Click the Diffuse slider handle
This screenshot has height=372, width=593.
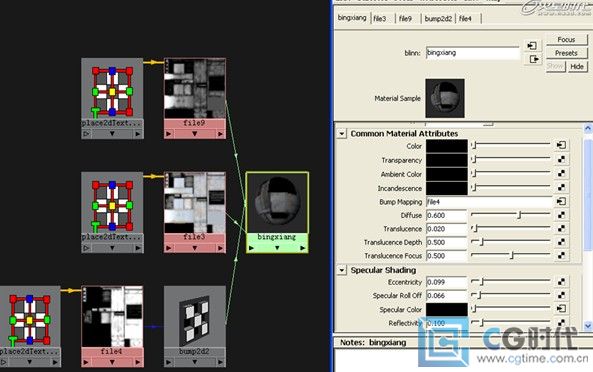point(519,215)
